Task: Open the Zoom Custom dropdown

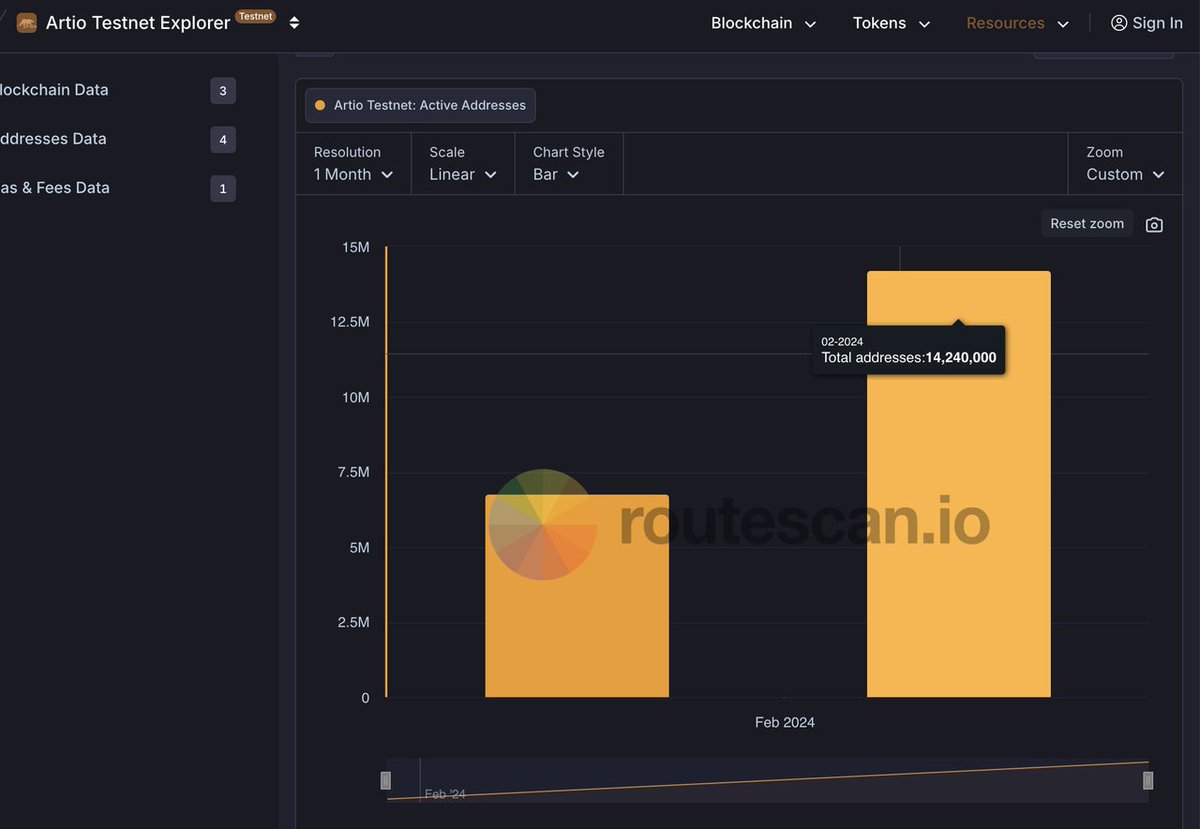Action: click(1125, 164)
